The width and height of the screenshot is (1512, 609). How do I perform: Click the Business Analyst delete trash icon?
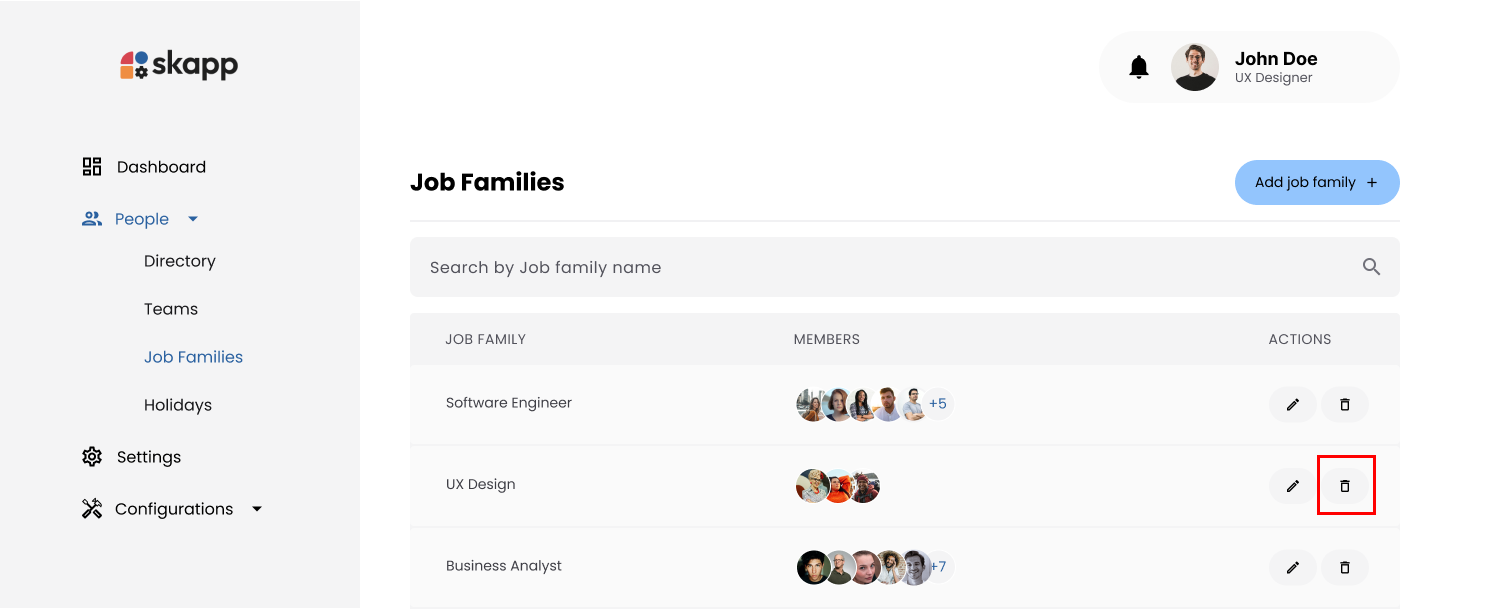[1345, 567]
